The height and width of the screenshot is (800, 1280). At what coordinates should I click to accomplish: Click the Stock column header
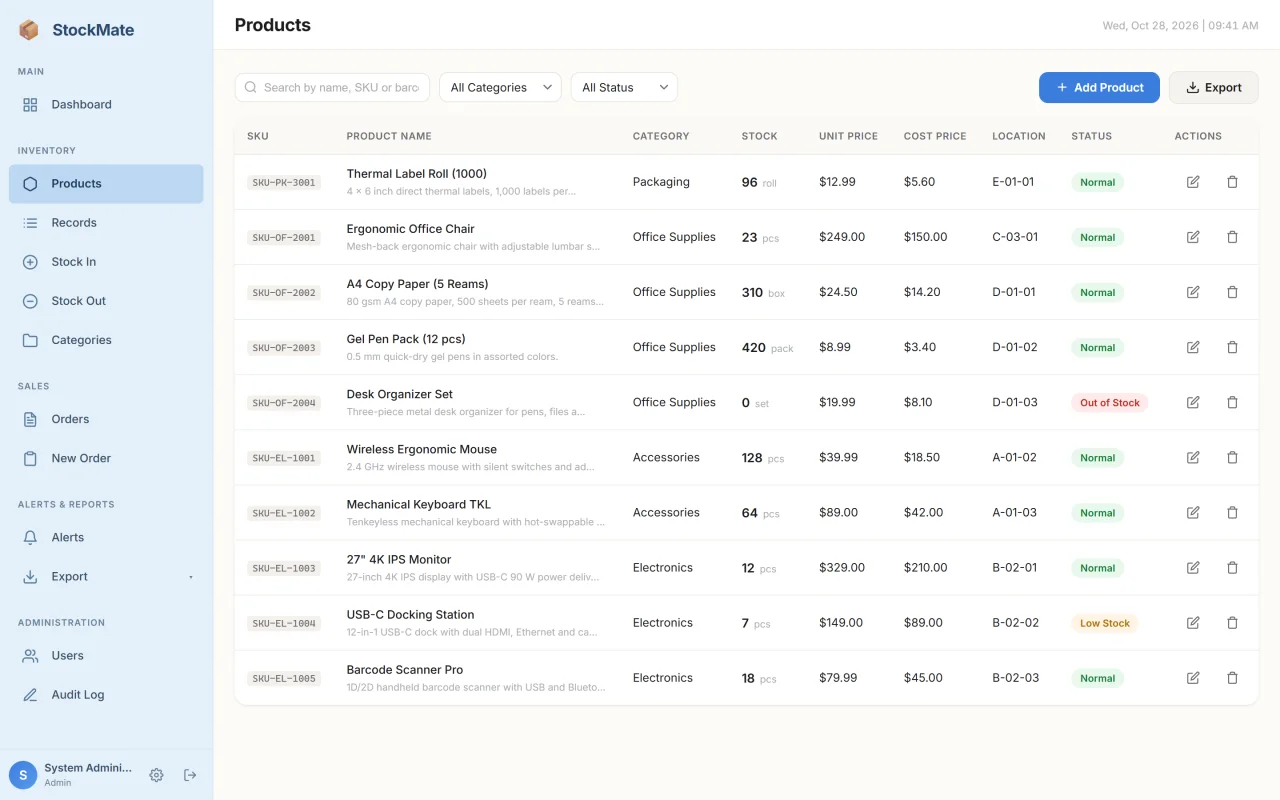[759, 136]
